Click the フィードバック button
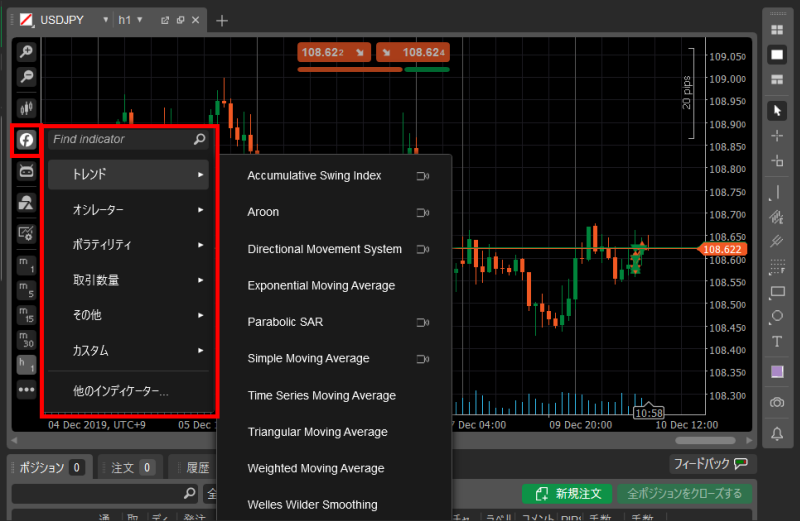 [x=712, y=464]
